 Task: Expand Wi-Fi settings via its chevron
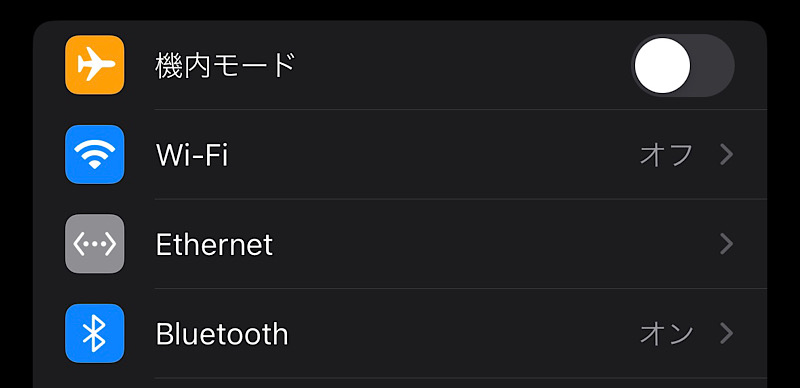(x=727, y=155)
